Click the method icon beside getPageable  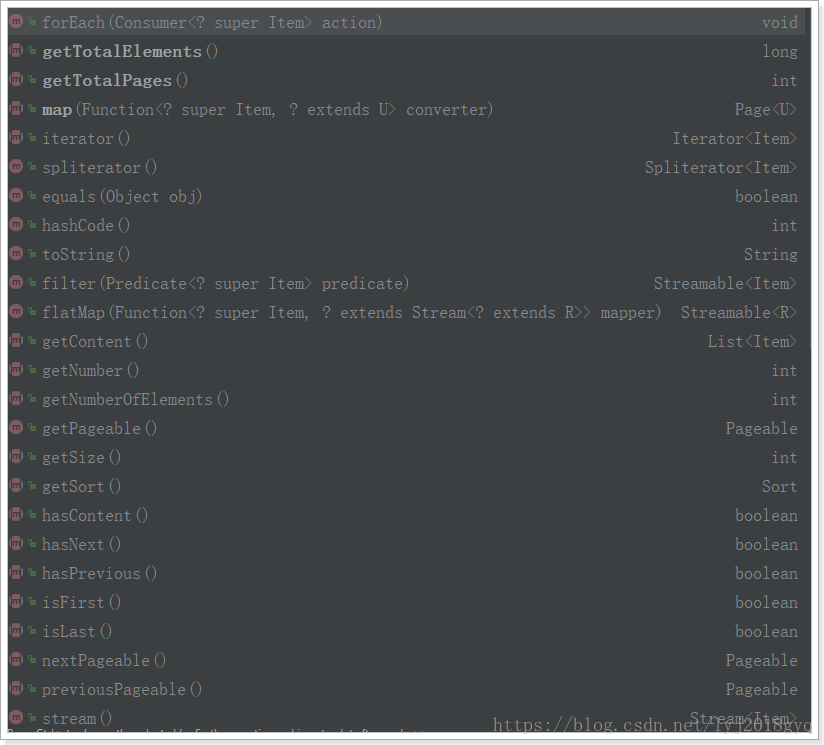tap(16, 428)
